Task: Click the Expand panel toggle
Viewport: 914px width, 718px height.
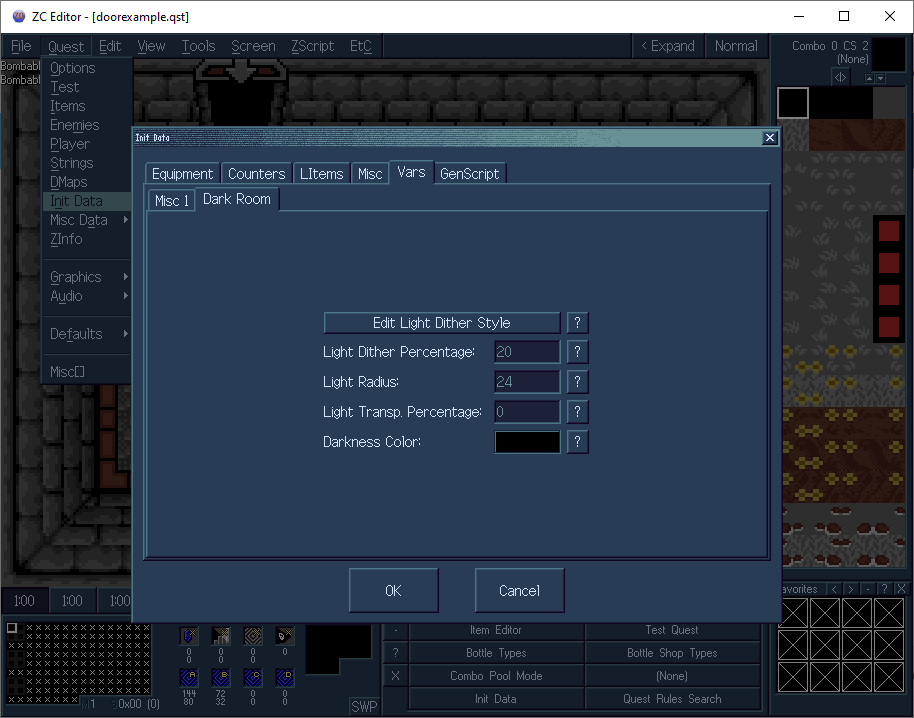Action: click(x=668, y=46)
